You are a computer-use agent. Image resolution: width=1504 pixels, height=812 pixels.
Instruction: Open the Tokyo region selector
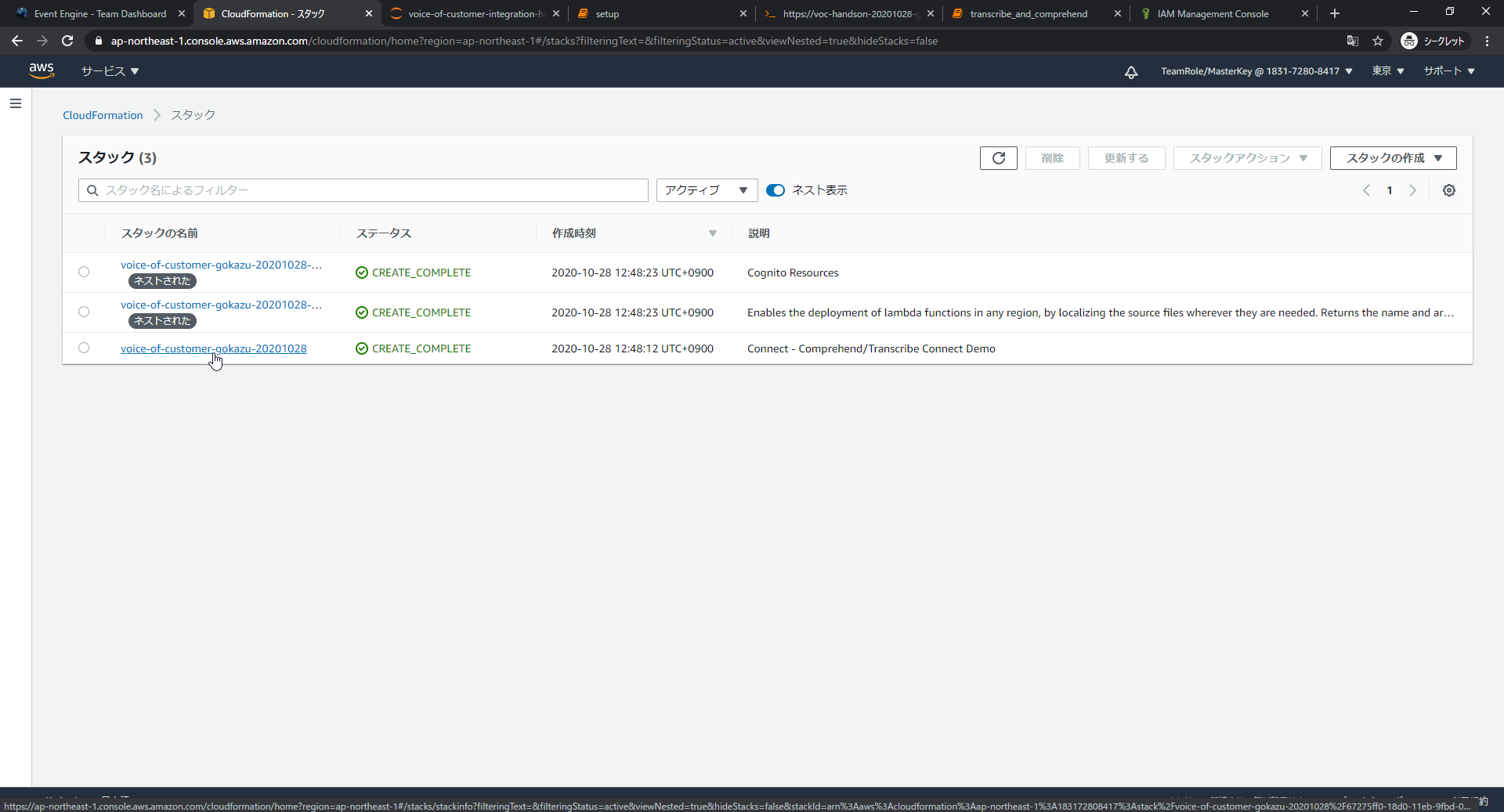pos(1387,71)
